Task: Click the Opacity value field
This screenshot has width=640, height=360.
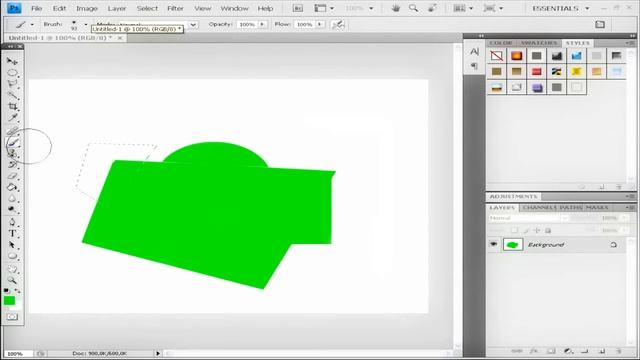Action: [247, 24]
